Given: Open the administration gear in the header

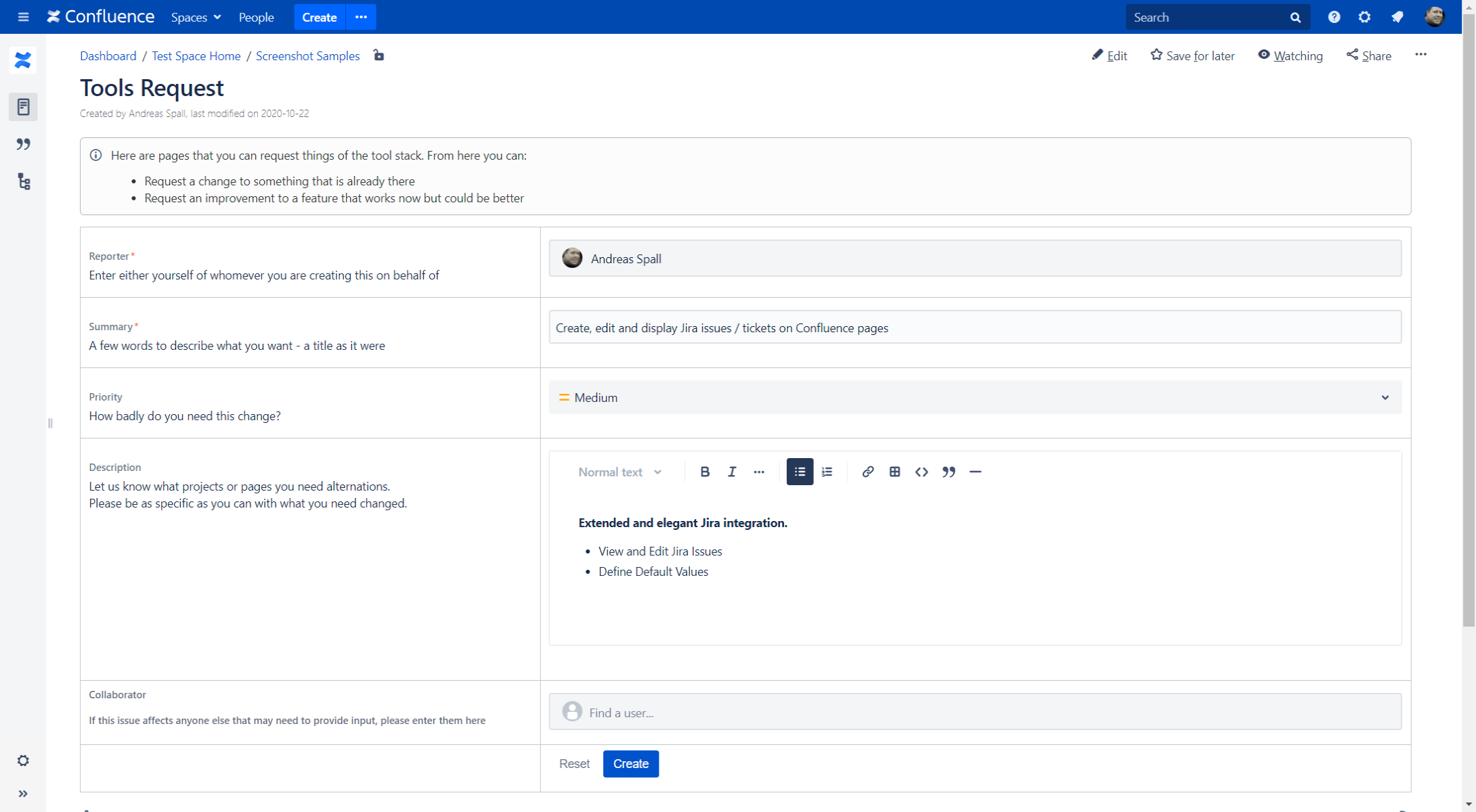Looking at the screenshot, I should tap(1364, 17).
